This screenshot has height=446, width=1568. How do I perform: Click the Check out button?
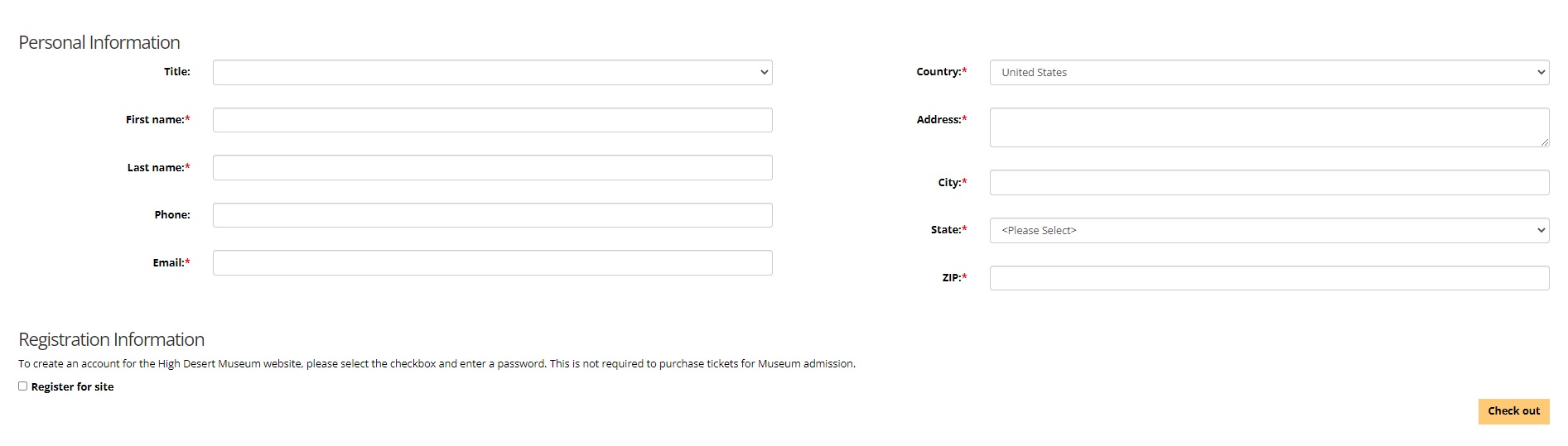pyautogui.click(x=1513, y=411)
